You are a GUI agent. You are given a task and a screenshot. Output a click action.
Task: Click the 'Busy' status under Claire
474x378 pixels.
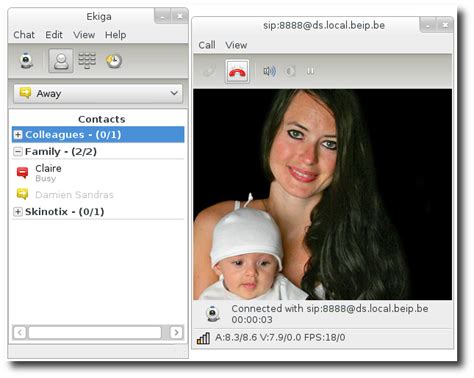(x=46, y=179)
